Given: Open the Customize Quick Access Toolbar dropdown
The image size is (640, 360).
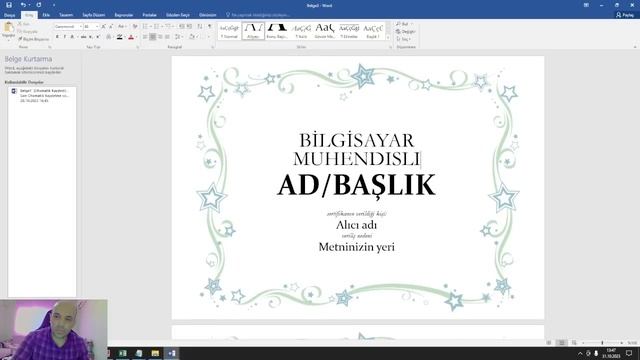Looking at the screenshot, I should tap(54, 5).
